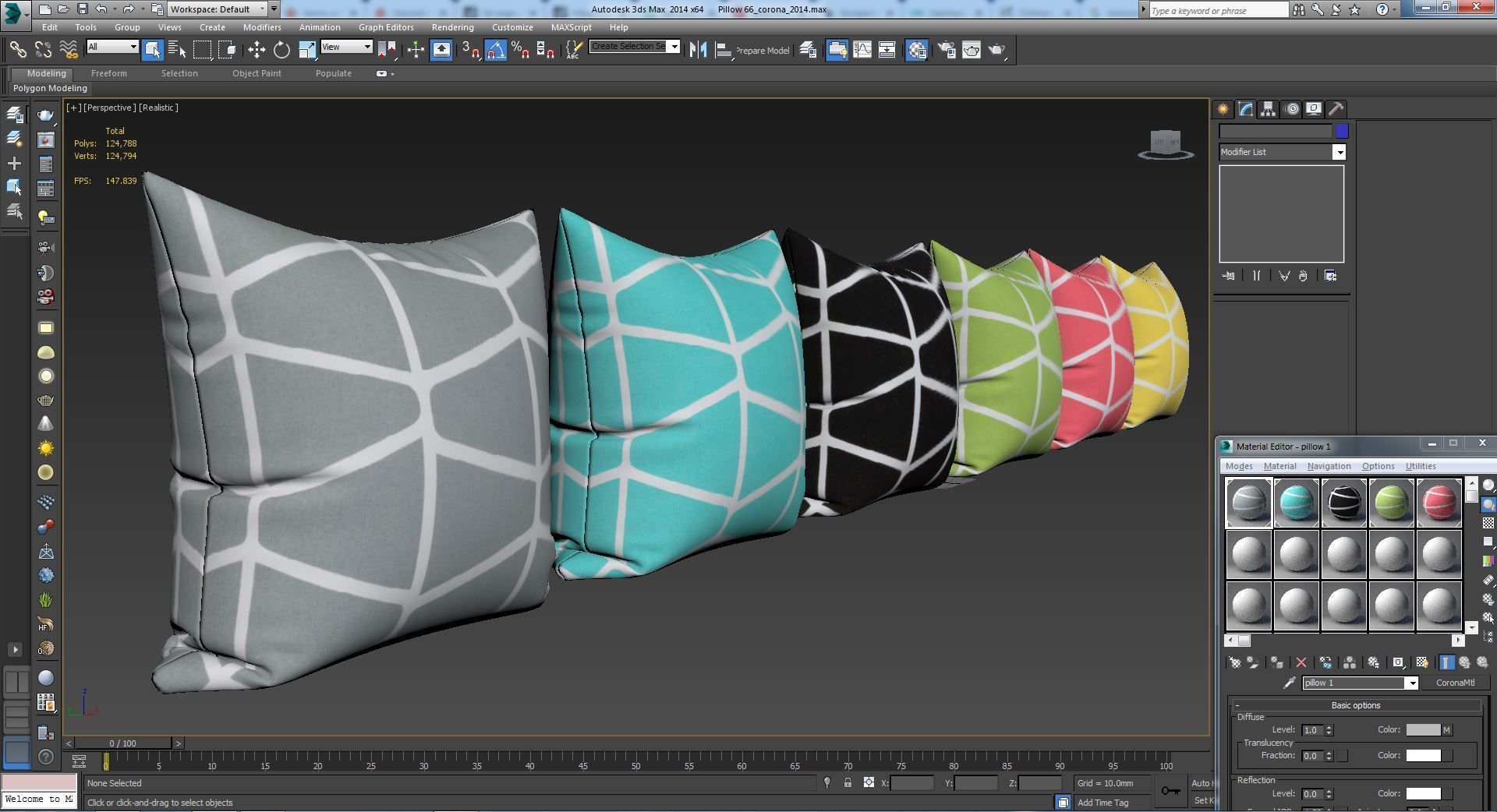This screenshot has width=1497, height=812.
Task: Open Select by Name dialog
Action: tap(177, 50)
